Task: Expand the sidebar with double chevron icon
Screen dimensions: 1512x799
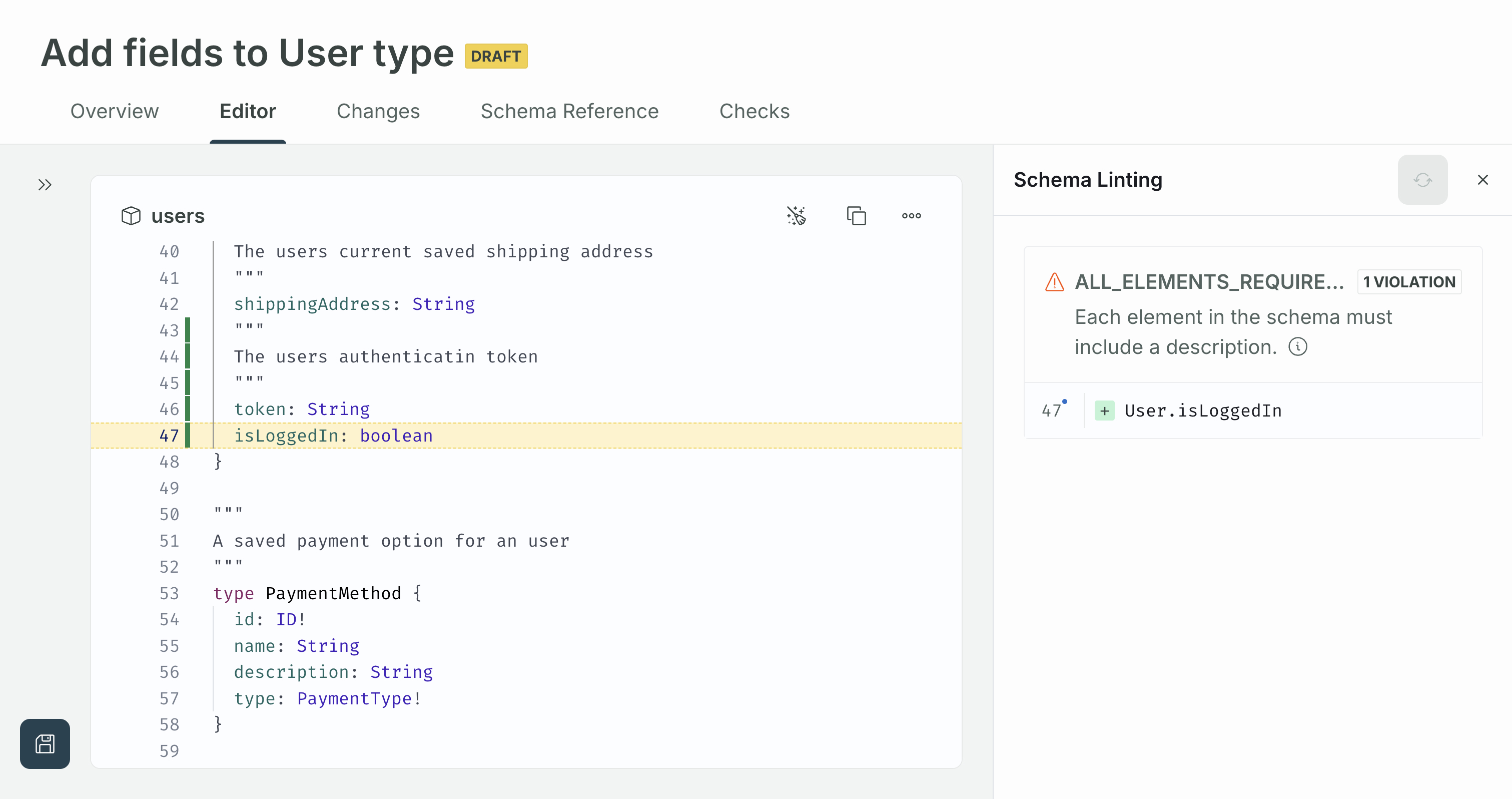Action: pos(45,185)
